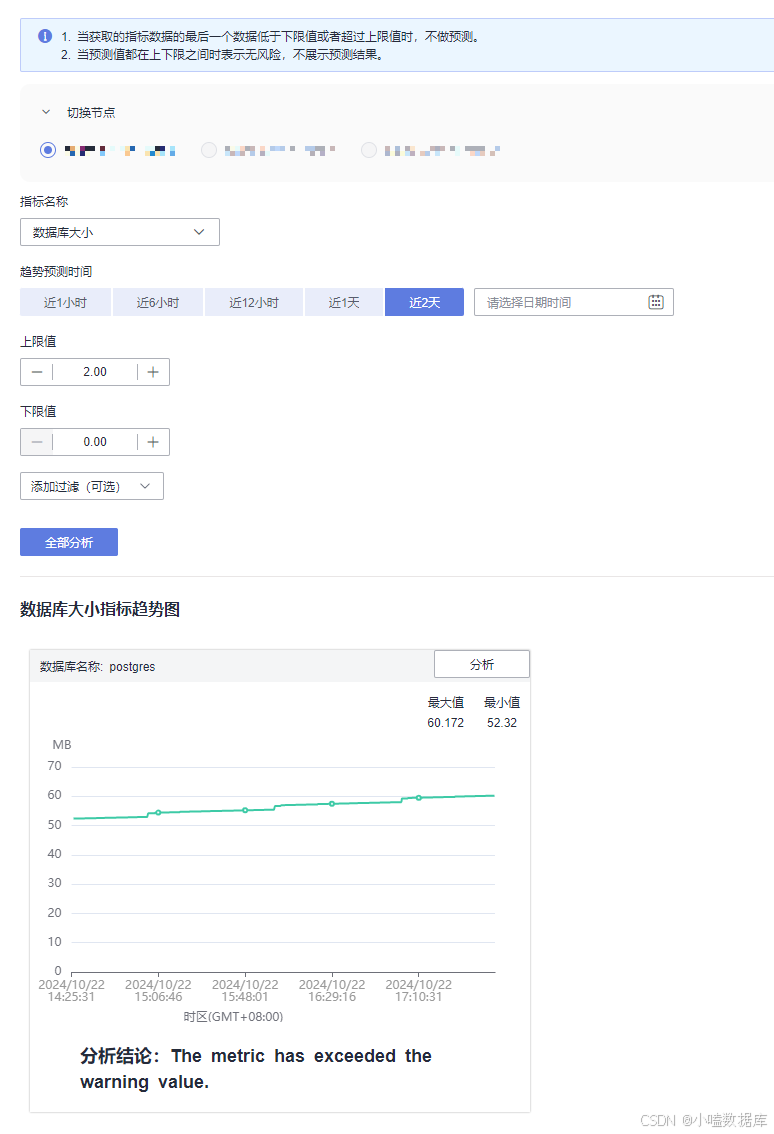774x1134 pixels.
Task: Select the 近2天 time range tab
Action: click(x=425, y=302)
